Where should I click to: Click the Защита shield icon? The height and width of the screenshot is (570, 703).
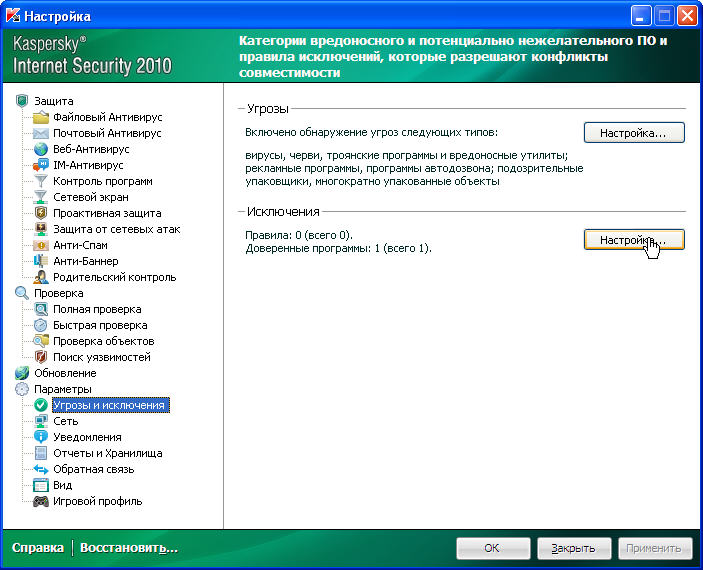(22, 101)
